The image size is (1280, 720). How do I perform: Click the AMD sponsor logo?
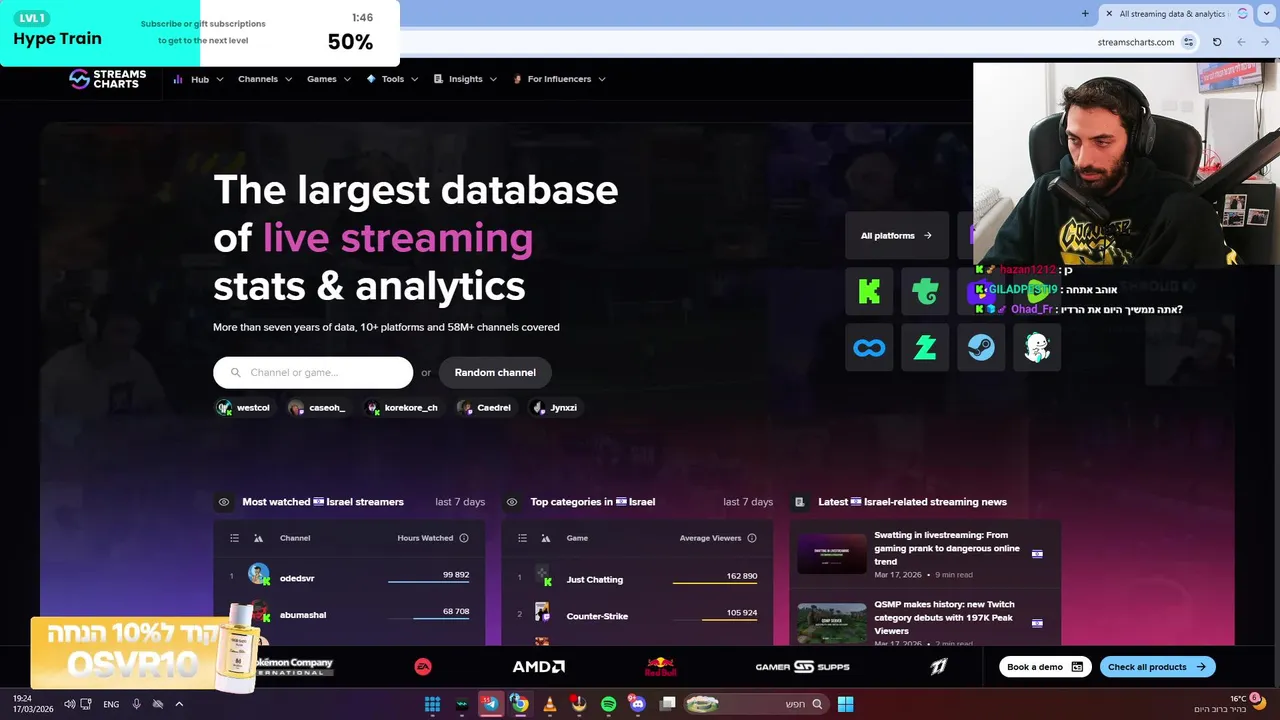[x=538, y=667]
